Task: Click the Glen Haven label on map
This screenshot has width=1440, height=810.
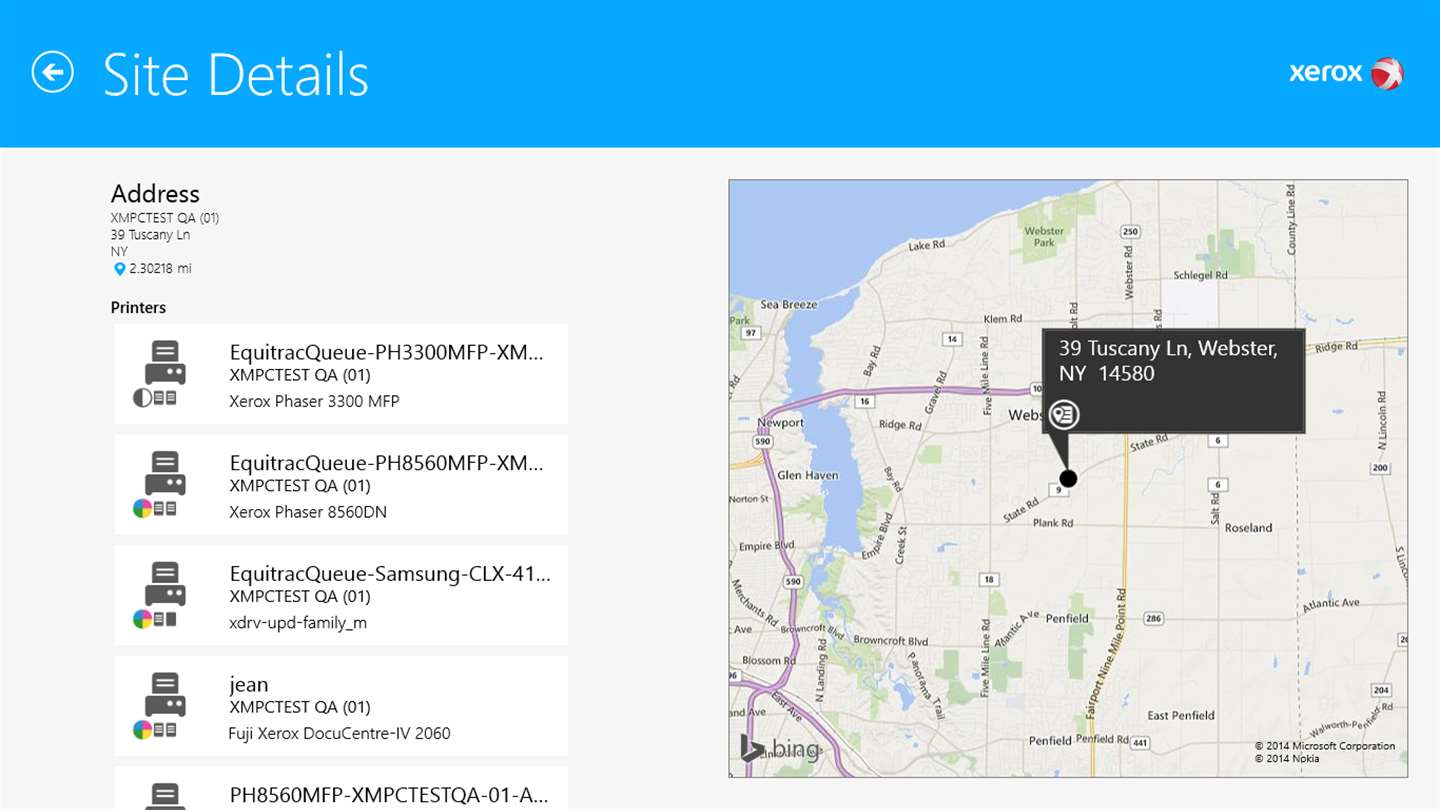Action: click(x=807, y=475)
